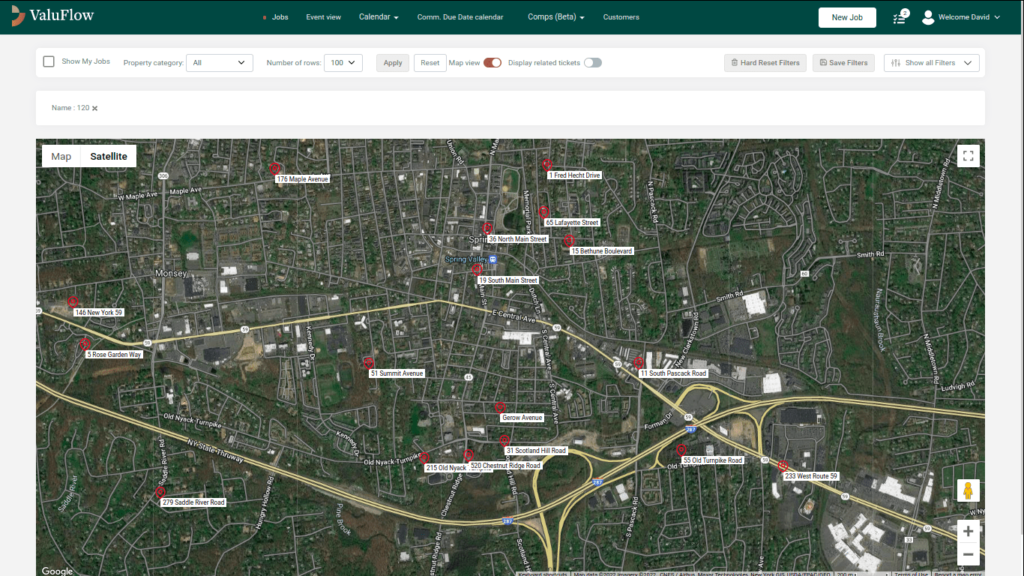Turn off the Map view toggle

coord(492,62)
